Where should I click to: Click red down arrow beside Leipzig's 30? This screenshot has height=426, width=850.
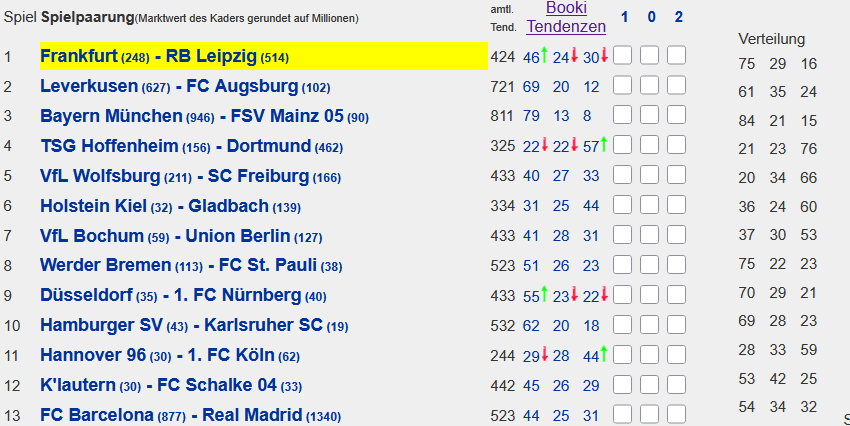pos(604,55)
